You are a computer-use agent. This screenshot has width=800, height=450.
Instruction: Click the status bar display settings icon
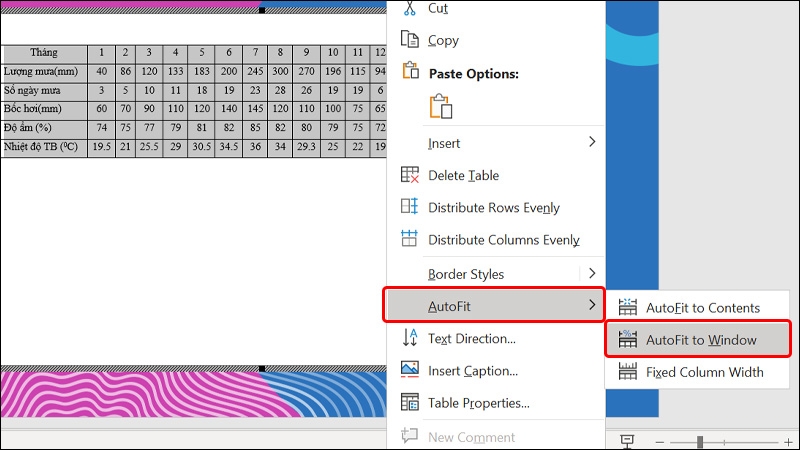(627, 441)
